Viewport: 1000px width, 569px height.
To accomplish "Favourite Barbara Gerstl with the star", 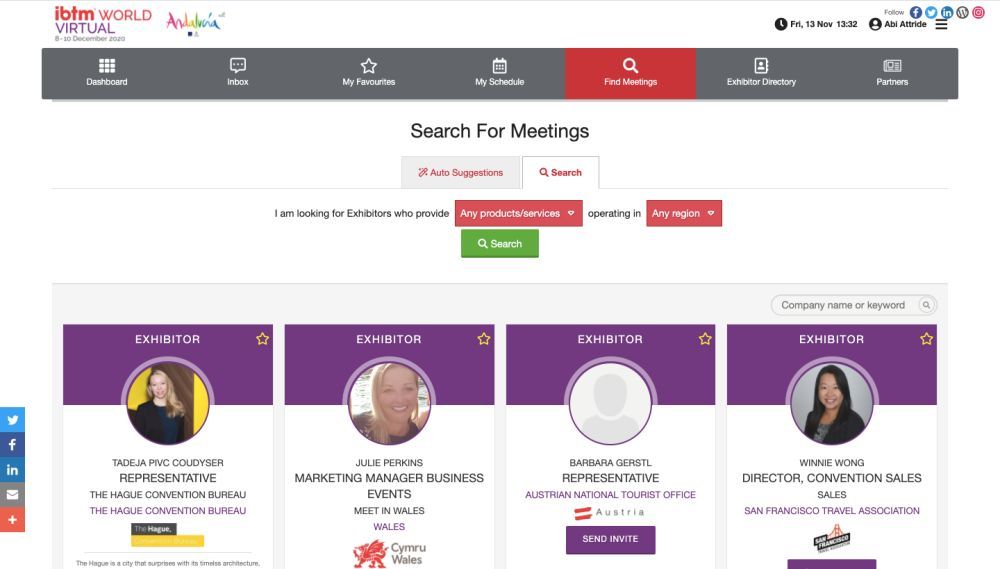I will coord(705,339).
